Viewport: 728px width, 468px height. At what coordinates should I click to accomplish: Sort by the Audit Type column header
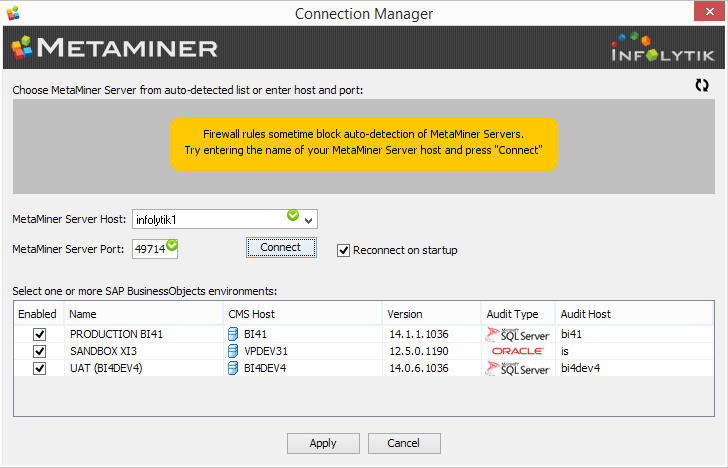pyautogui.click(x=518, y=314)
